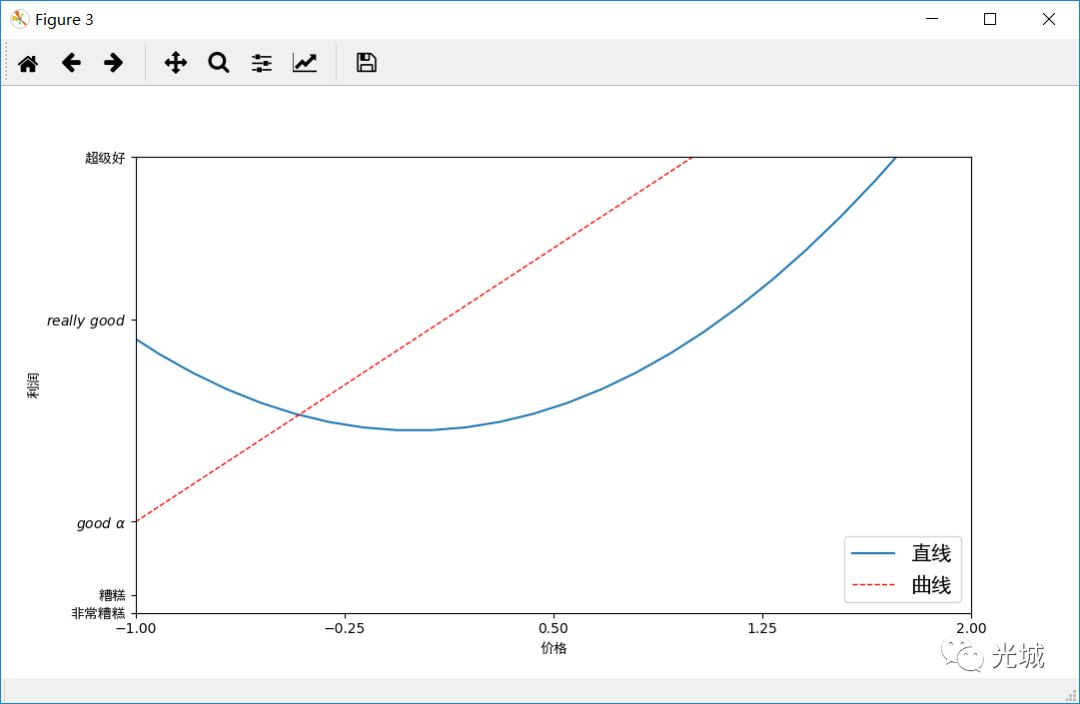Click the 糟糕 y-axis tick label
Image resolution: width=1080 pixels, height=704 pixels.
click(112, 594)
